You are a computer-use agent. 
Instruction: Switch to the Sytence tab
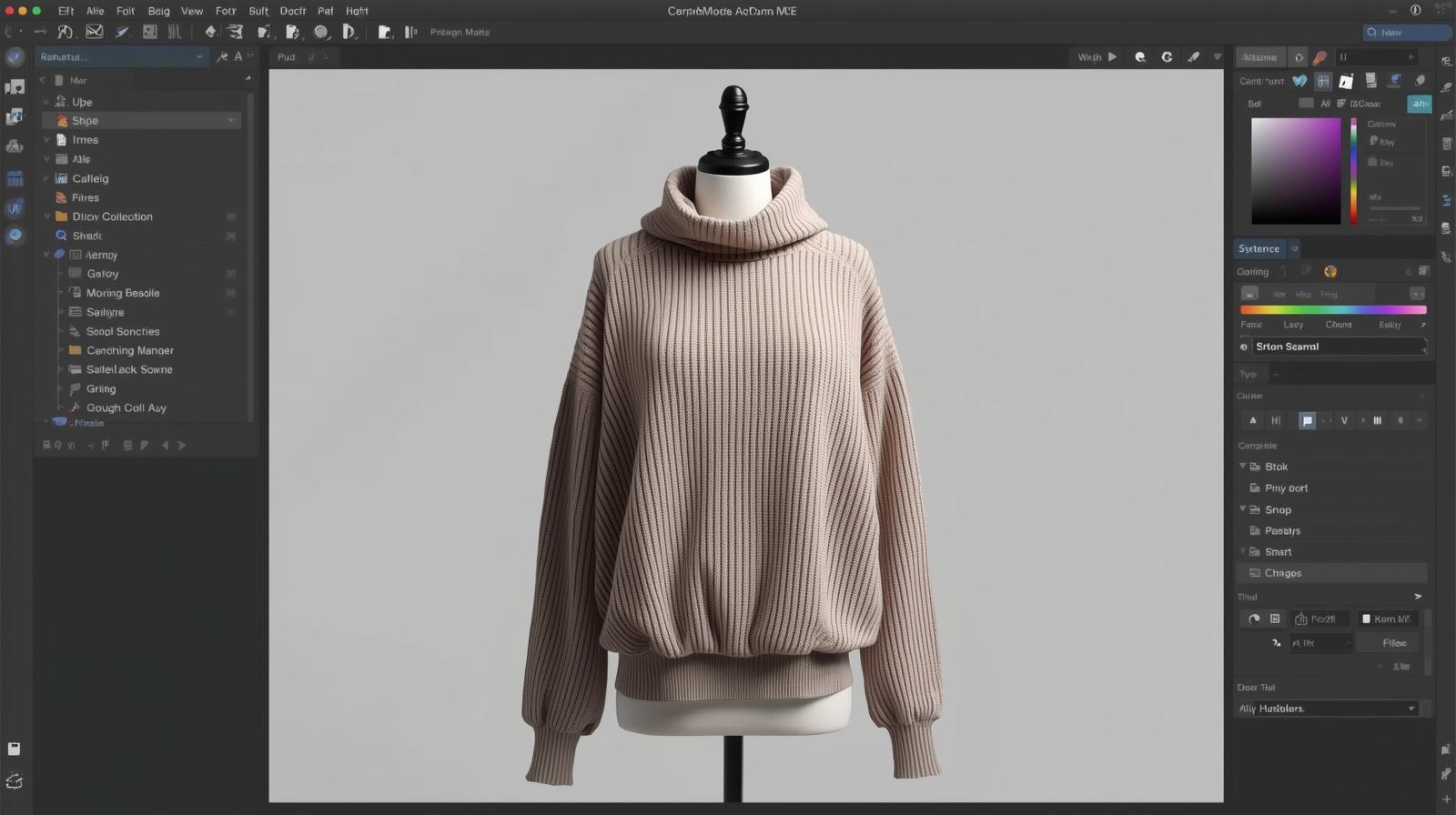1259,248
